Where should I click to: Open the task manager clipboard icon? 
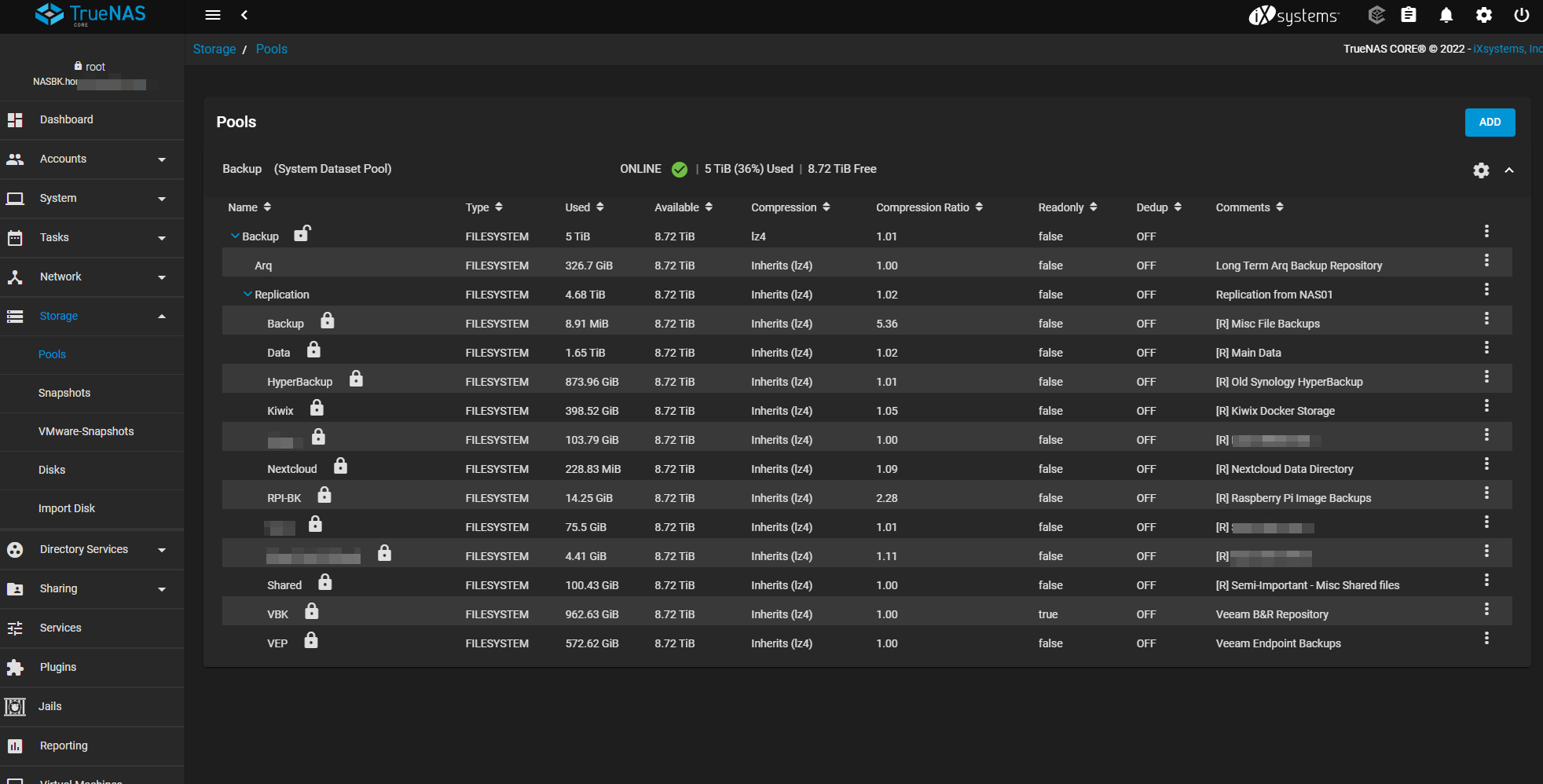coord(1409,15)
